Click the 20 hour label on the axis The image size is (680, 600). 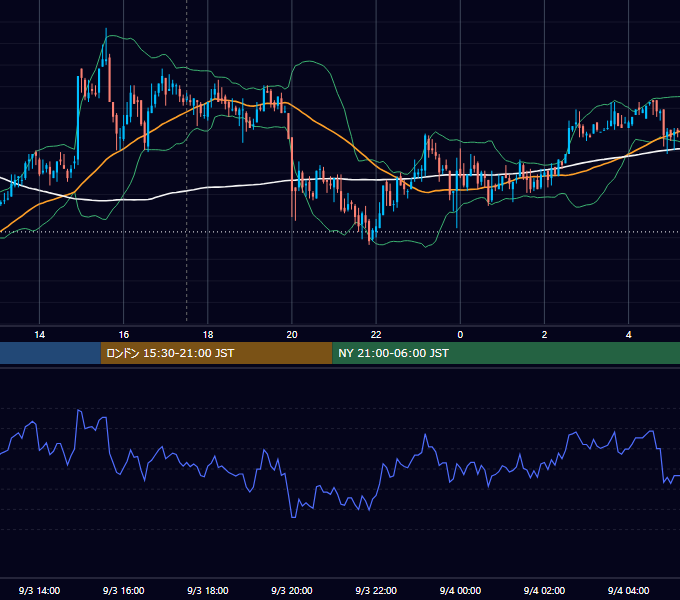click(x=292, y=335)
